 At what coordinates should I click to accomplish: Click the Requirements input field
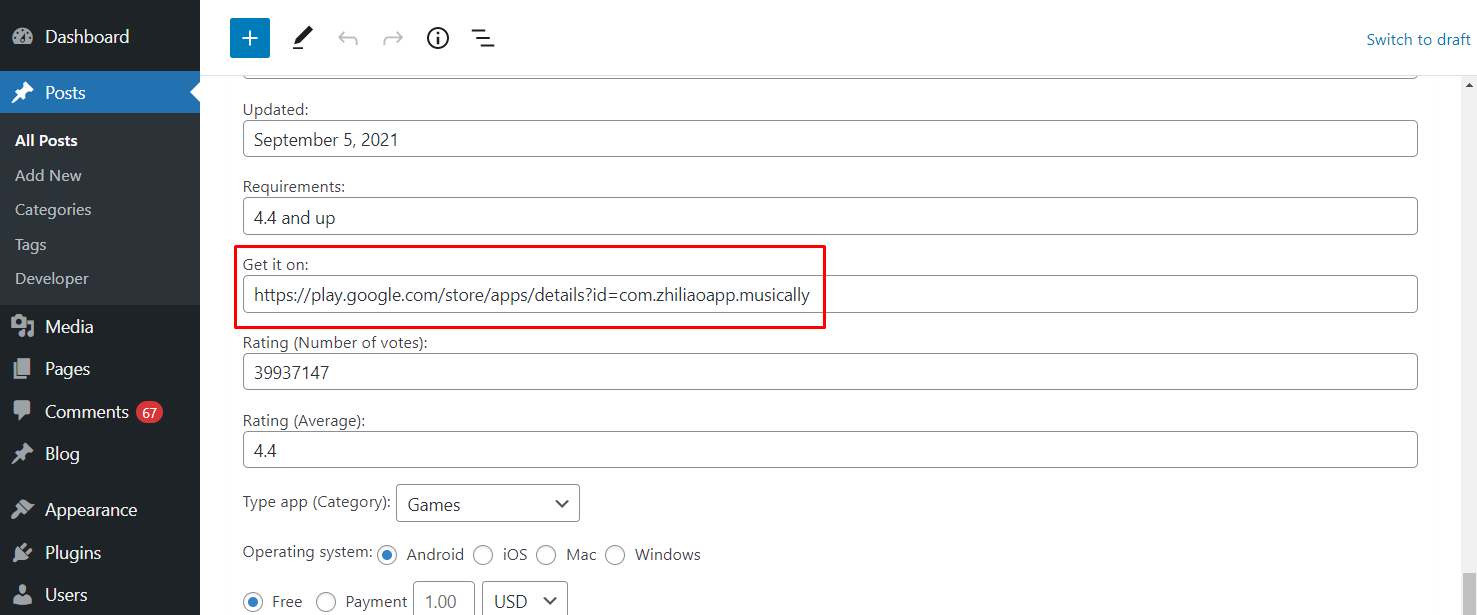830,216
